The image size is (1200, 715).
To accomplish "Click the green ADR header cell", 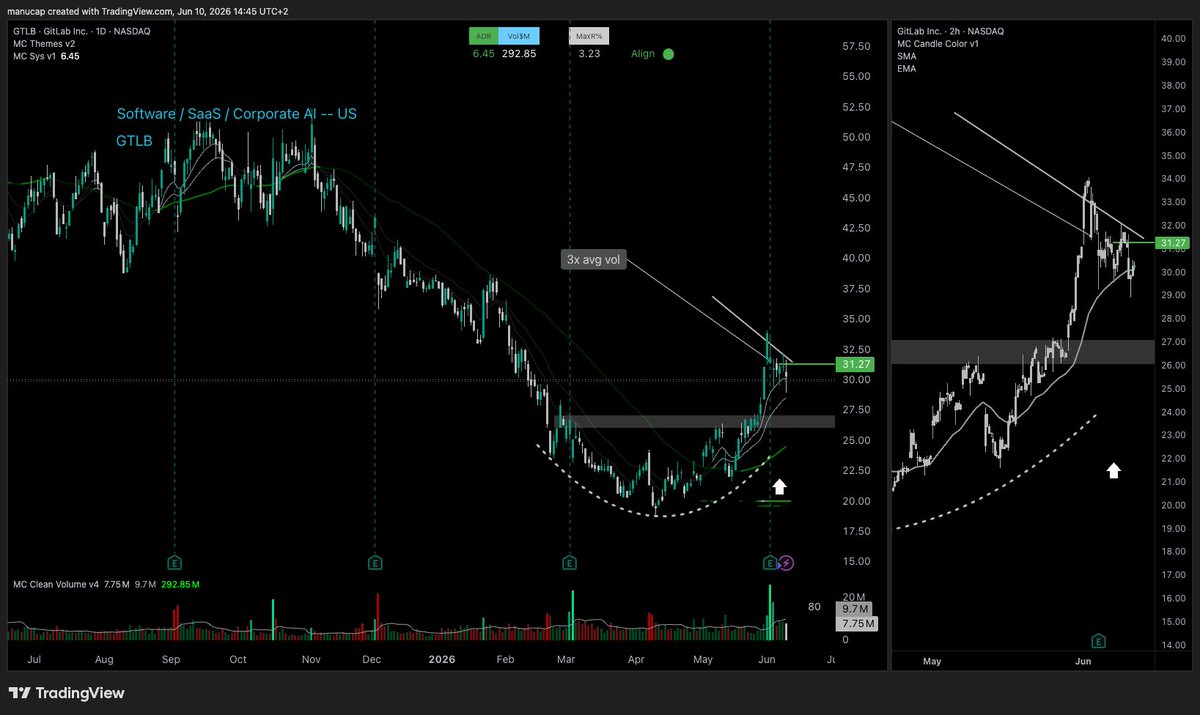I will 483,36.
